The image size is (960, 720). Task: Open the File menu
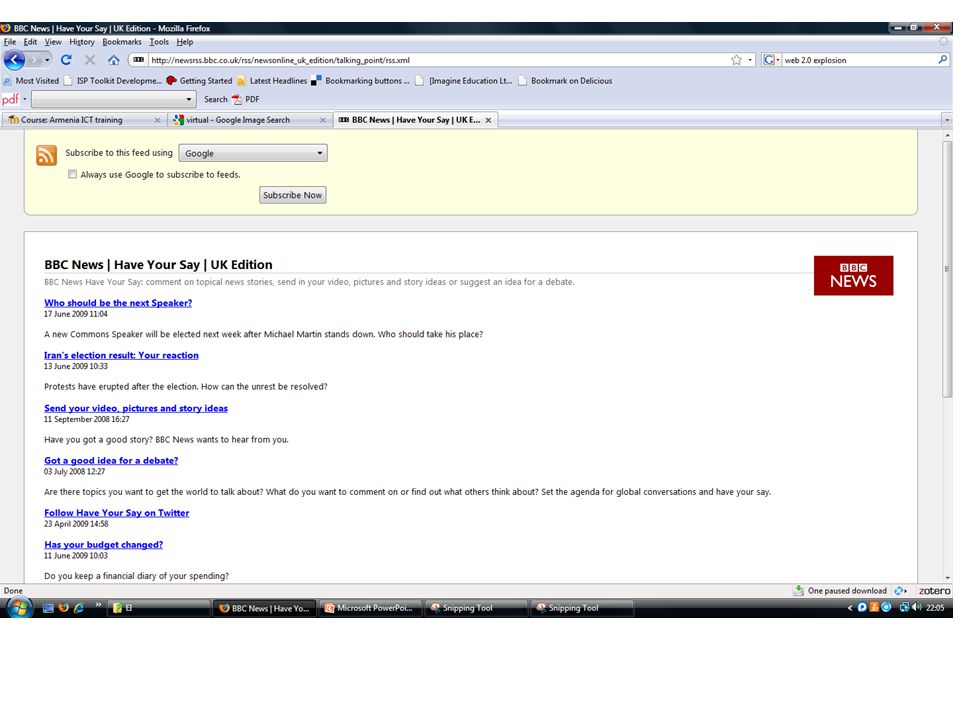(x=10, y=42)
